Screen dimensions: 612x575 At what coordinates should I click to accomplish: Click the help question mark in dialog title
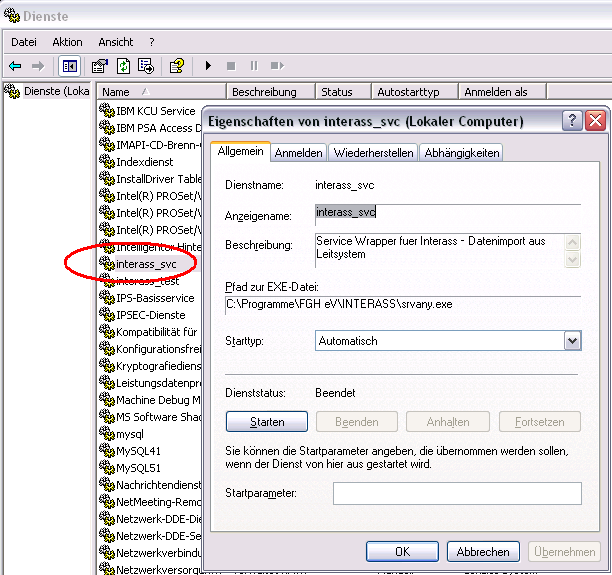point(572,121)
